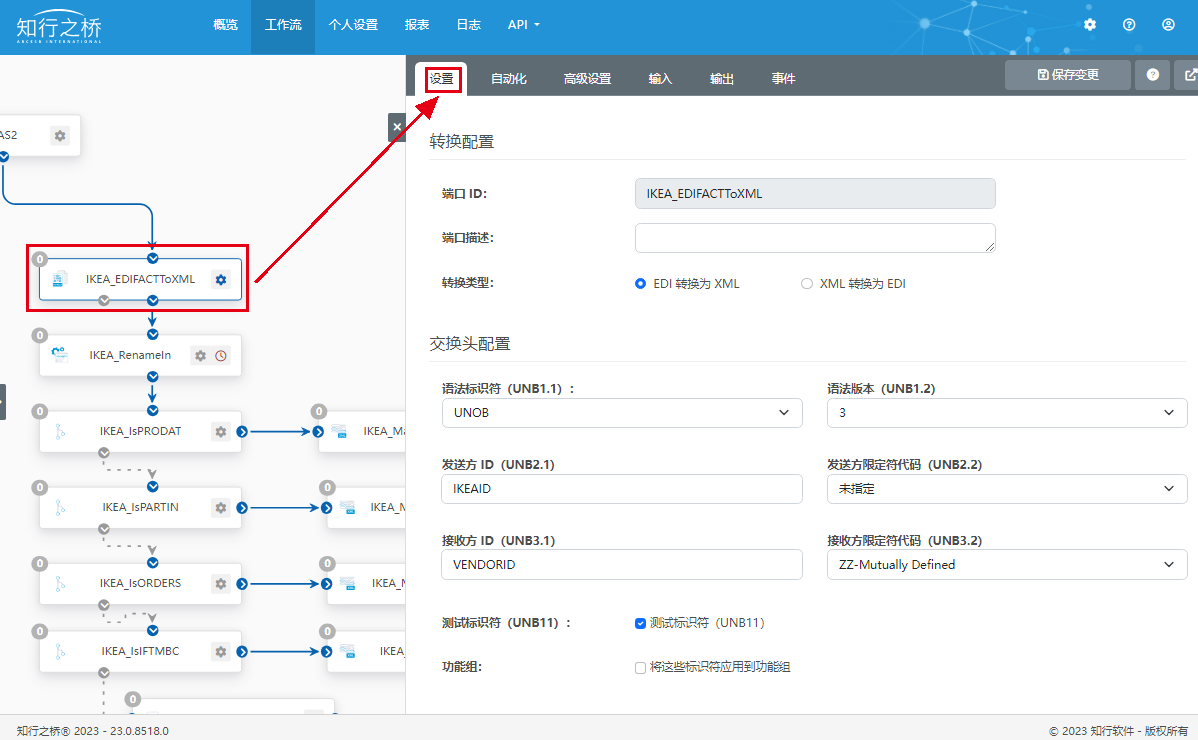Open settings gear in top navigation bar
This screenshot has width=1198, height=740.
[1090, 25]
